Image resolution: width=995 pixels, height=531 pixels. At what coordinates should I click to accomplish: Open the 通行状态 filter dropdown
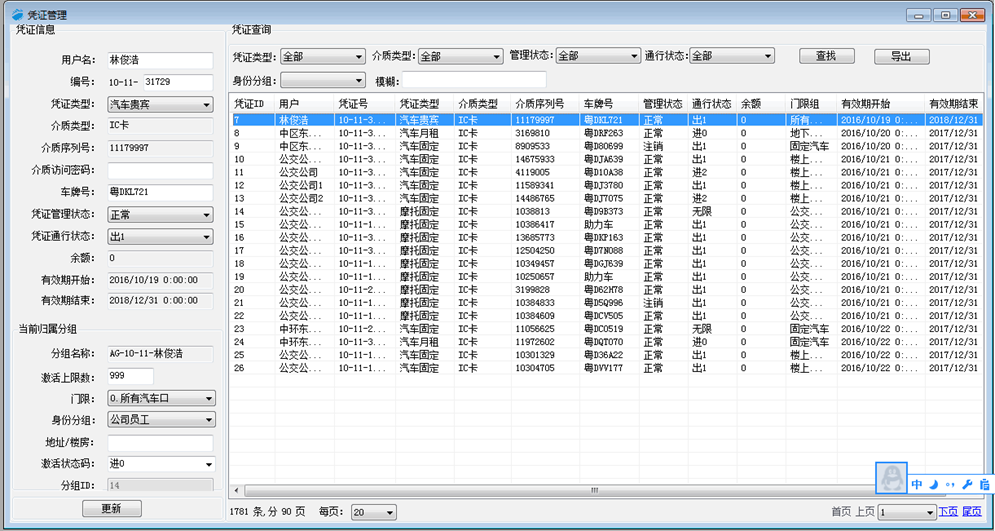pyautogui.click(x=732, y=56)
